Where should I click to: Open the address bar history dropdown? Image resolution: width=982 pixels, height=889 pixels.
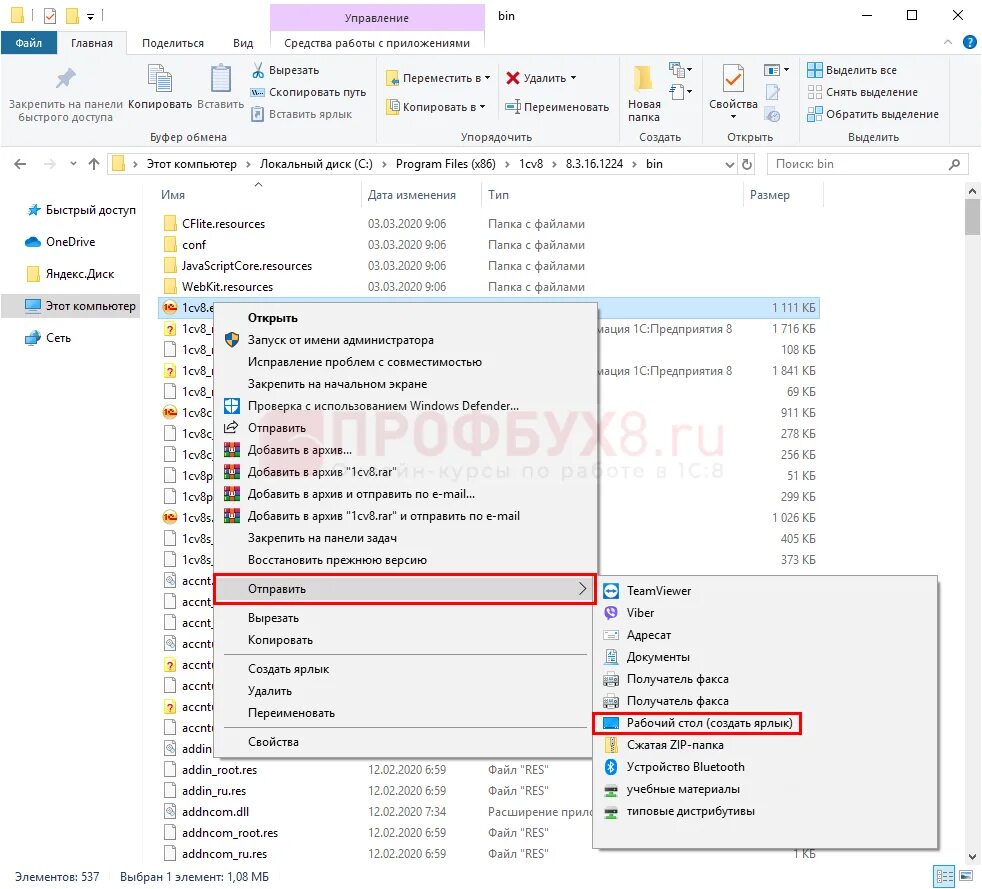coord(730,164)
